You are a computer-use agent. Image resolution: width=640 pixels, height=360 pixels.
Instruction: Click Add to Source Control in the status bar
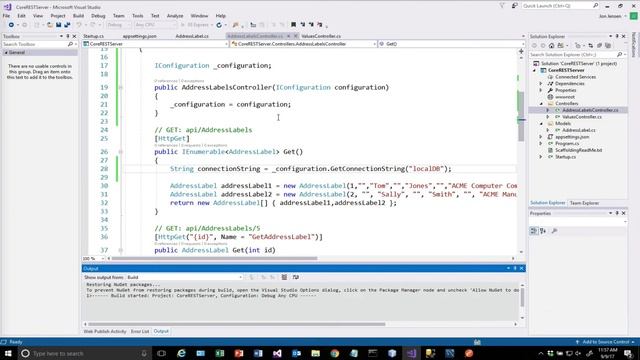(x=605, y=342)
